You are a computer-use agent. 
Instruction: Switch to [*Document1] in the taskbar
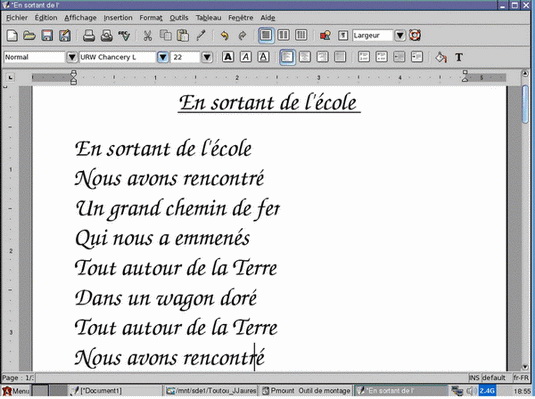click(x=116, y=391)
